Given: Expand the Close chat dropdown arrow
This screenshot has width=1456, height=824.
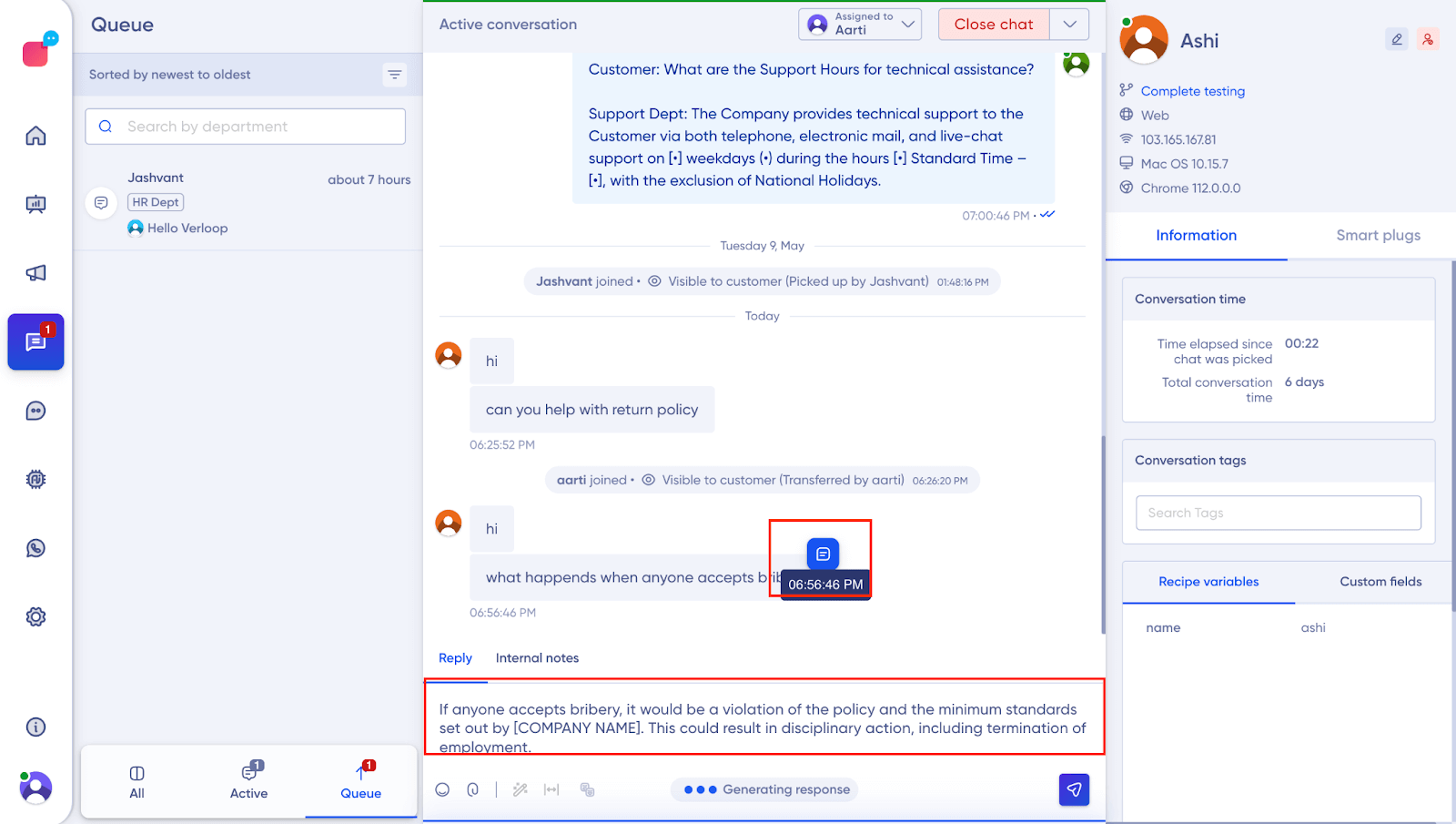Looking at the screenshot, I should (1069, 25).
